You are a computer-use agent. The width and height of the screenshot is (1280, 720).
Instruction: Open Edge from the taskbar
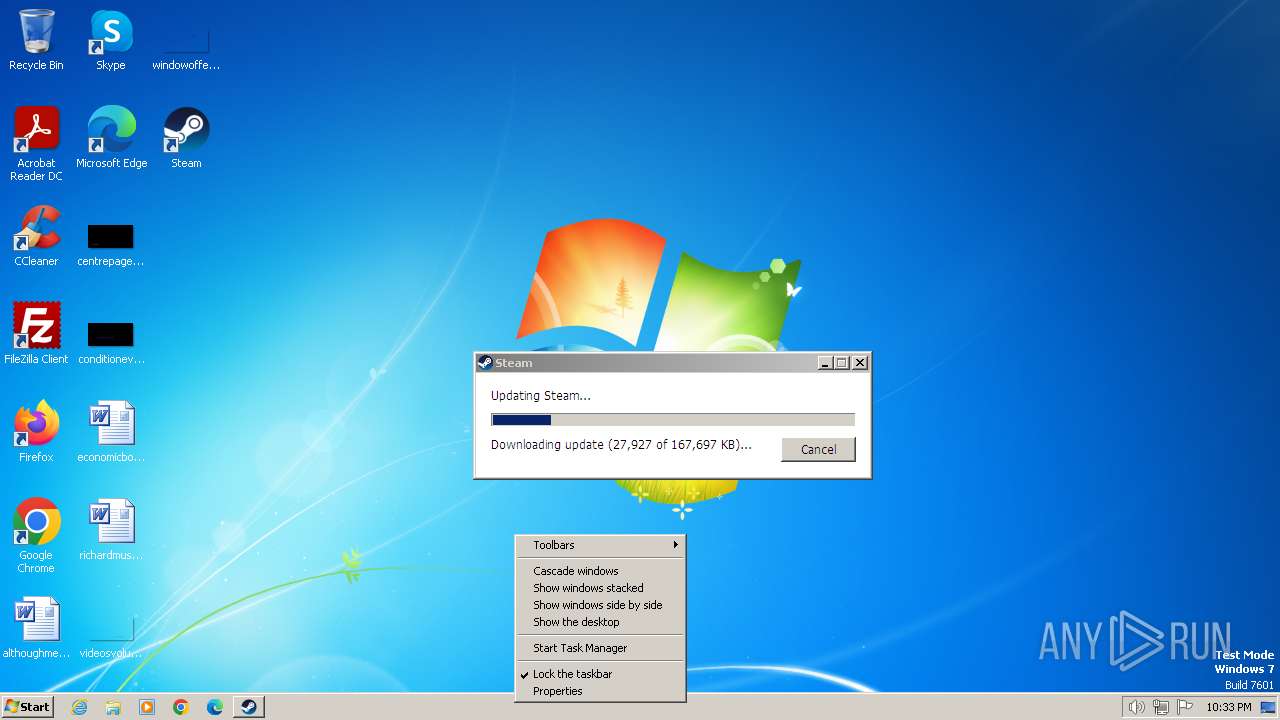tap(215, 707)
